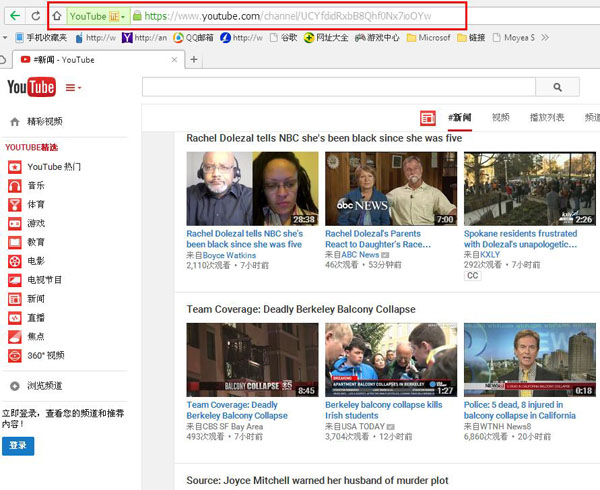Toggle the YouTube guide menu icon
The width and height of the screenshot is (600, 490).
click(73, 88)
